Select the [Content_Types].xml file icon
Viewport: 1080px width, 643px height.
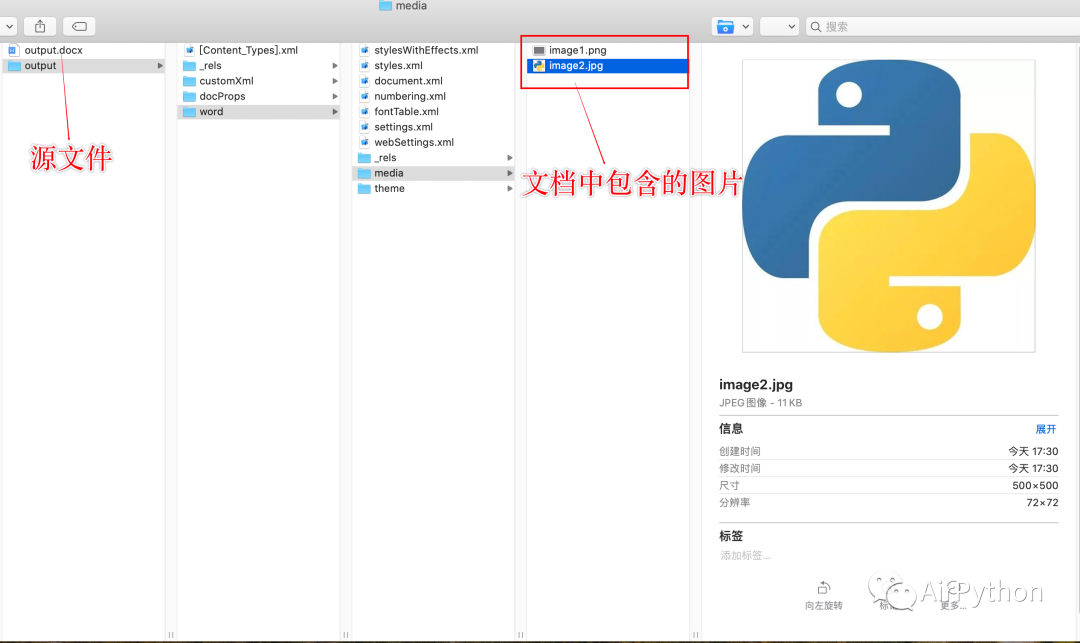click(189, 50)
